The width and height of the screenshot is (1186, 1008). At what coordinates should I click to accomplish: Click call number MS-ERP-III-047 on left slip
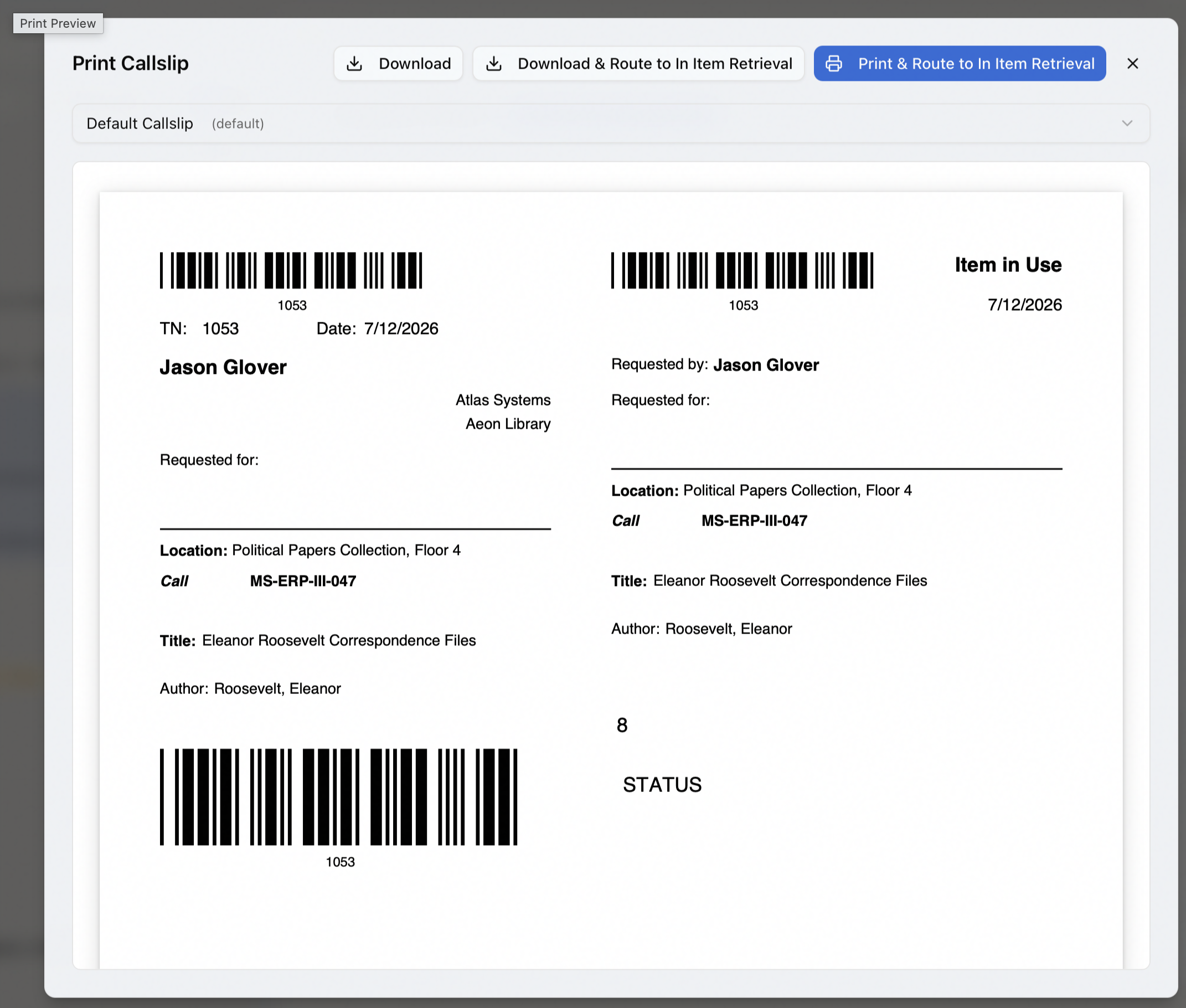tap(303, 581)
